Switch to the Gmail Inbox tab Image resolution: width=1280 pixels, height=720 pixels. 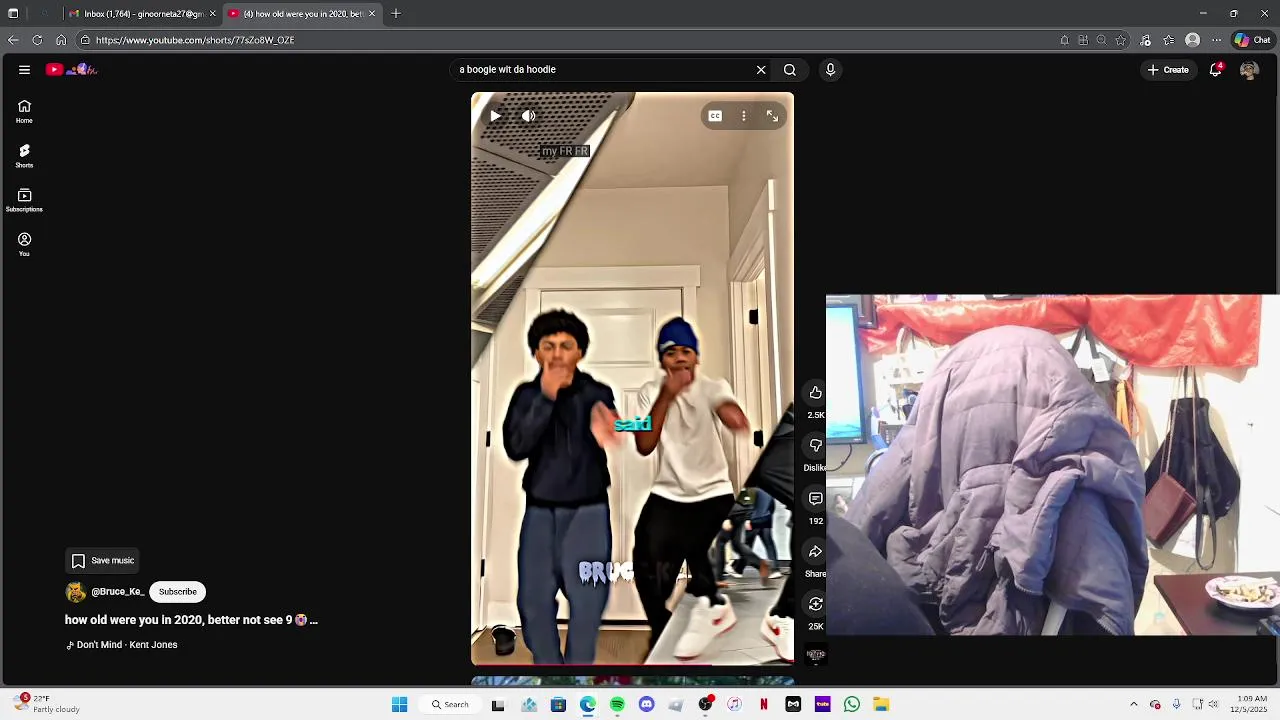tap(138, 14)
